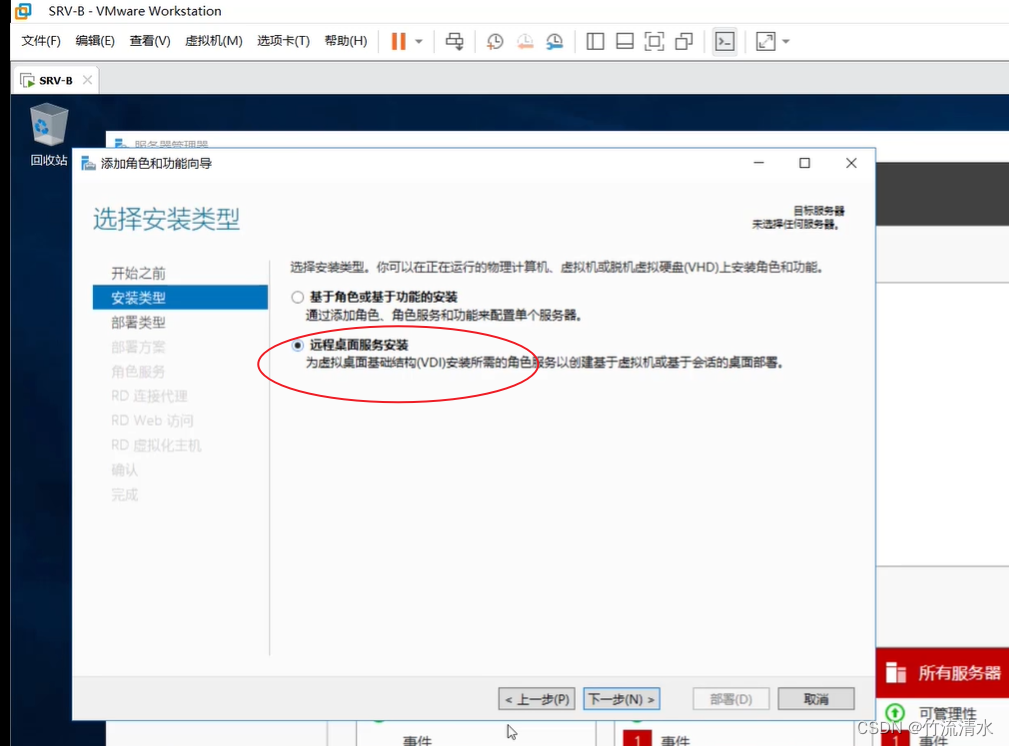Screen dimensions: 1009x746
Task: Expand the stretch display dropdown arrow
Action: (786, 42)
